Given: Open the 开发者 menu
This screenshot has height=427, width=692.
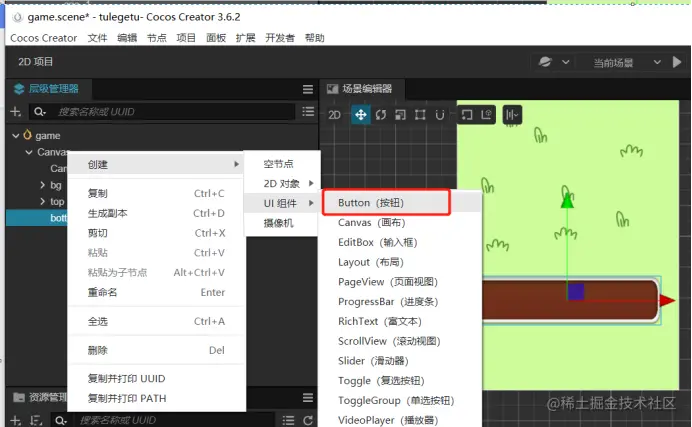Looking at the screenshot, I should pos(280,38).
